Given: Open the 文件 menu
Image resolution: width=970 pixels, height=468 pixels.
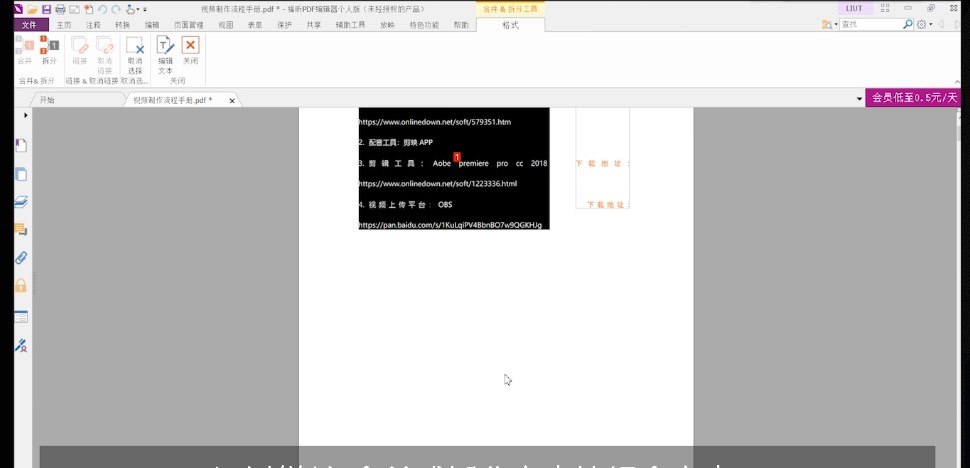Looking at the screenshot, I should click(30, 25).
